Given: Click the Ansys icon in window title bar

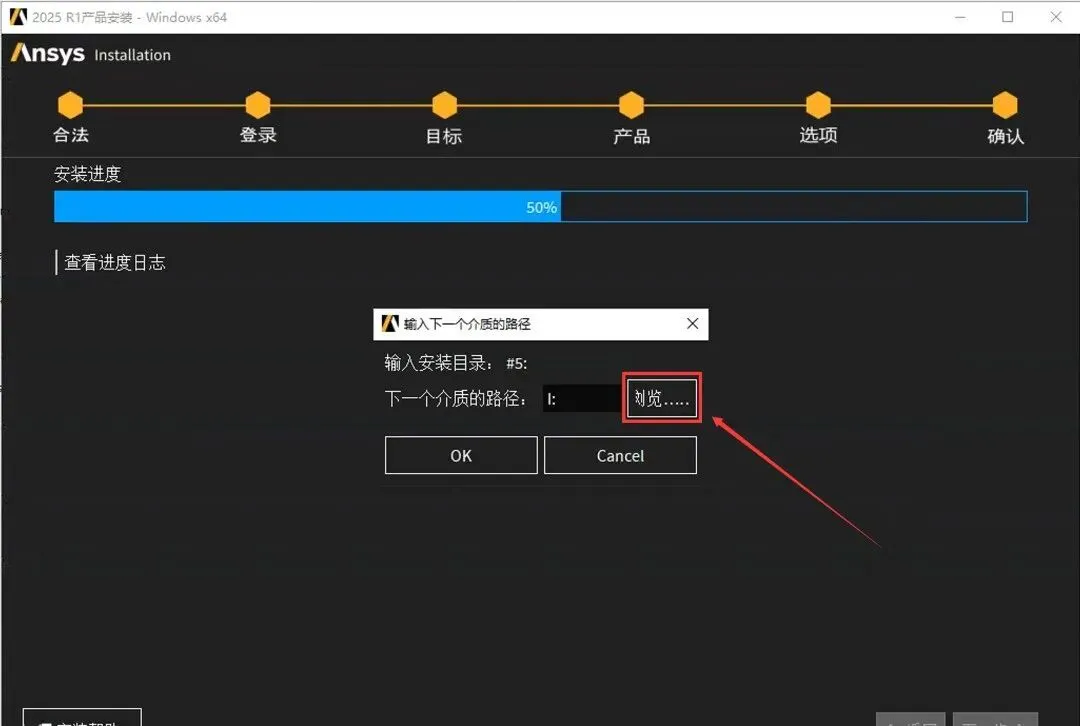Looking at the screenshot, I should 18,17.
